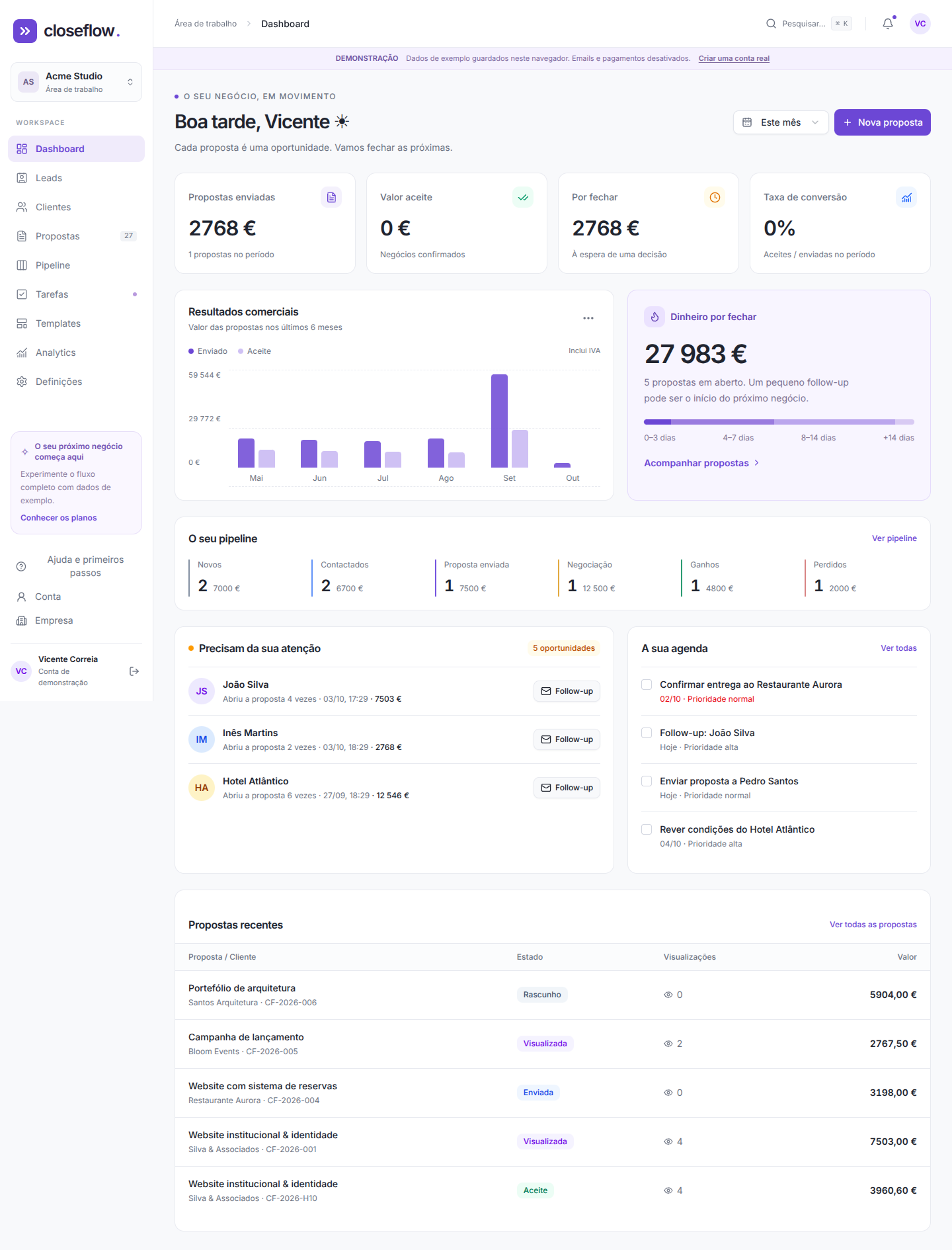Click the Propostas enviadas document icon
Image resolution: width=952 pixels, height=1250 pixels.
pyautogui.click(x=331, y=197)
